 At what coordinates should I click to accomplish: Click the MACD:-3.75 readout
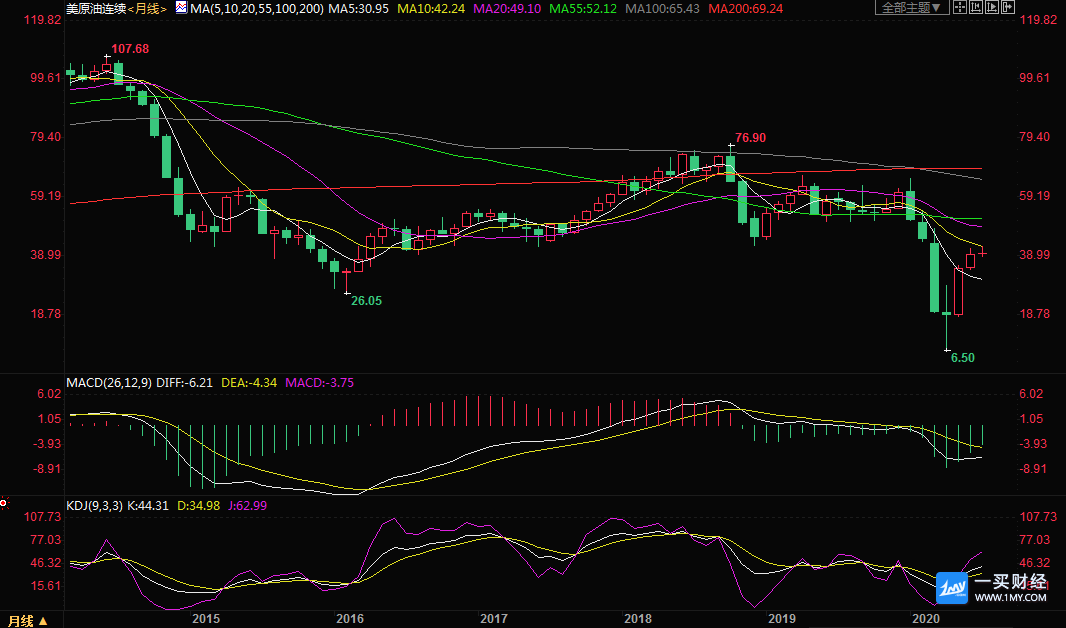pyautogui.click(x=320, y=383)
